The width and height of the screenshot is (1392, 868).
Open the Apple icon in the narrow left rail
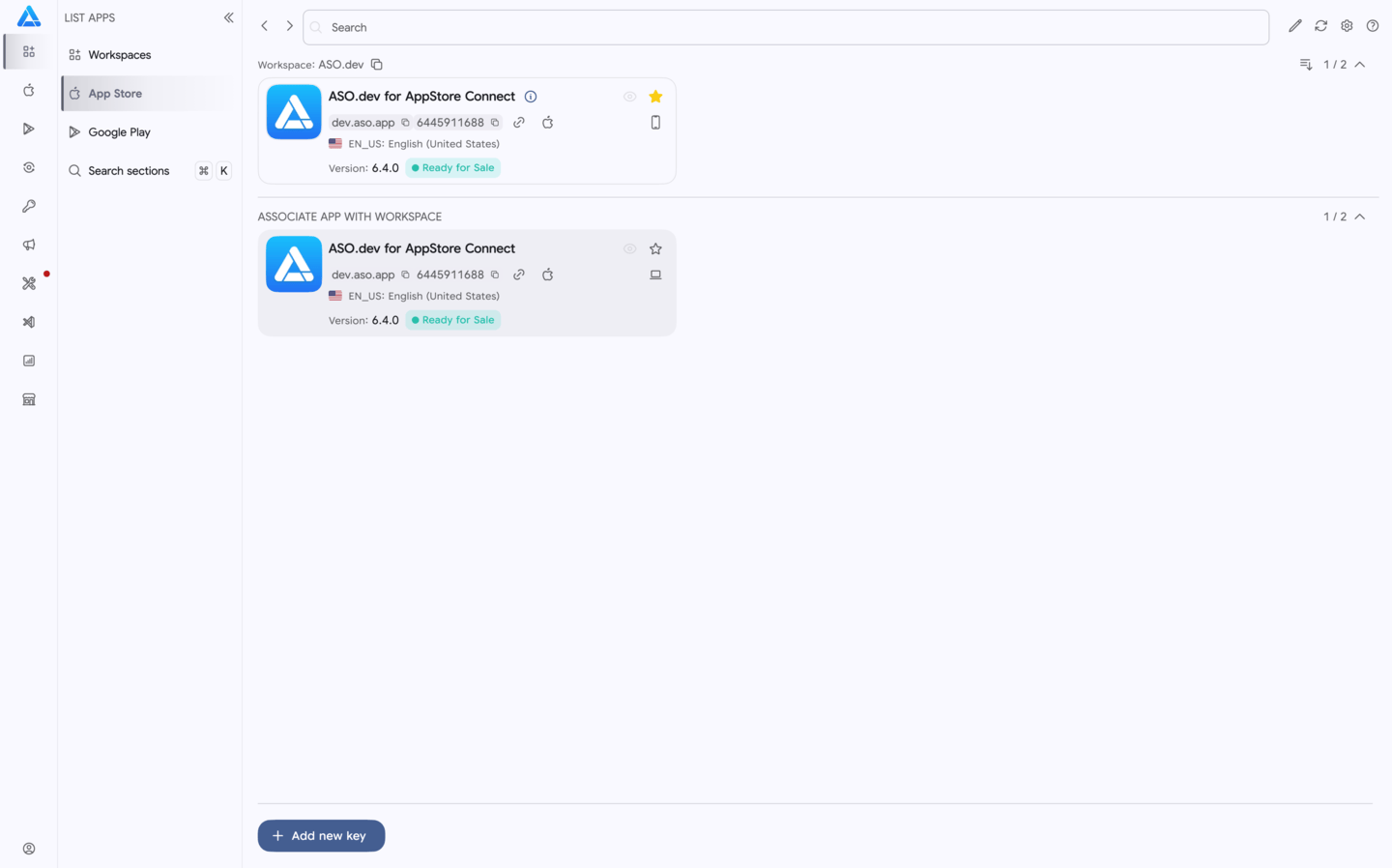click(29, 90)
